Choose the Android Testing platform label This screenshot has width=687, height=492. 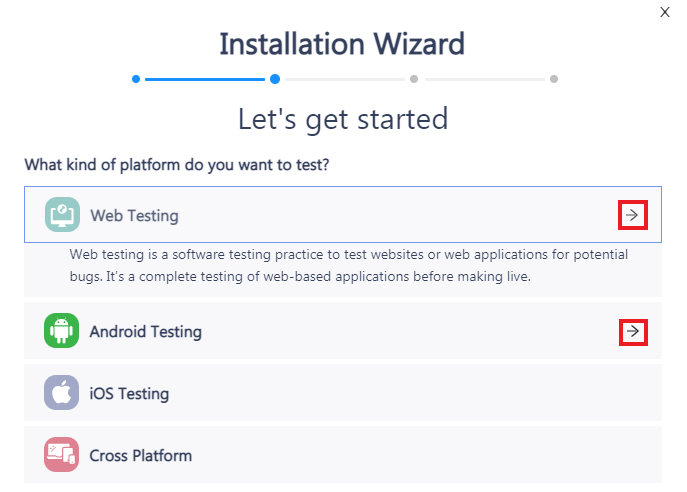coord(145,331)
